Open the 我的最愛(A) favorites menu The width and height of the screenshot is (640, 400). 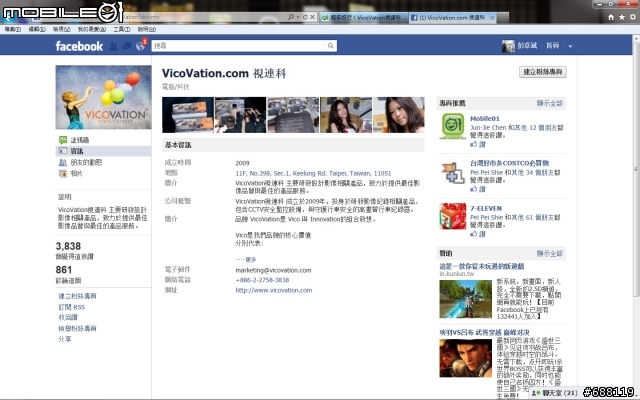click(92, 29)
